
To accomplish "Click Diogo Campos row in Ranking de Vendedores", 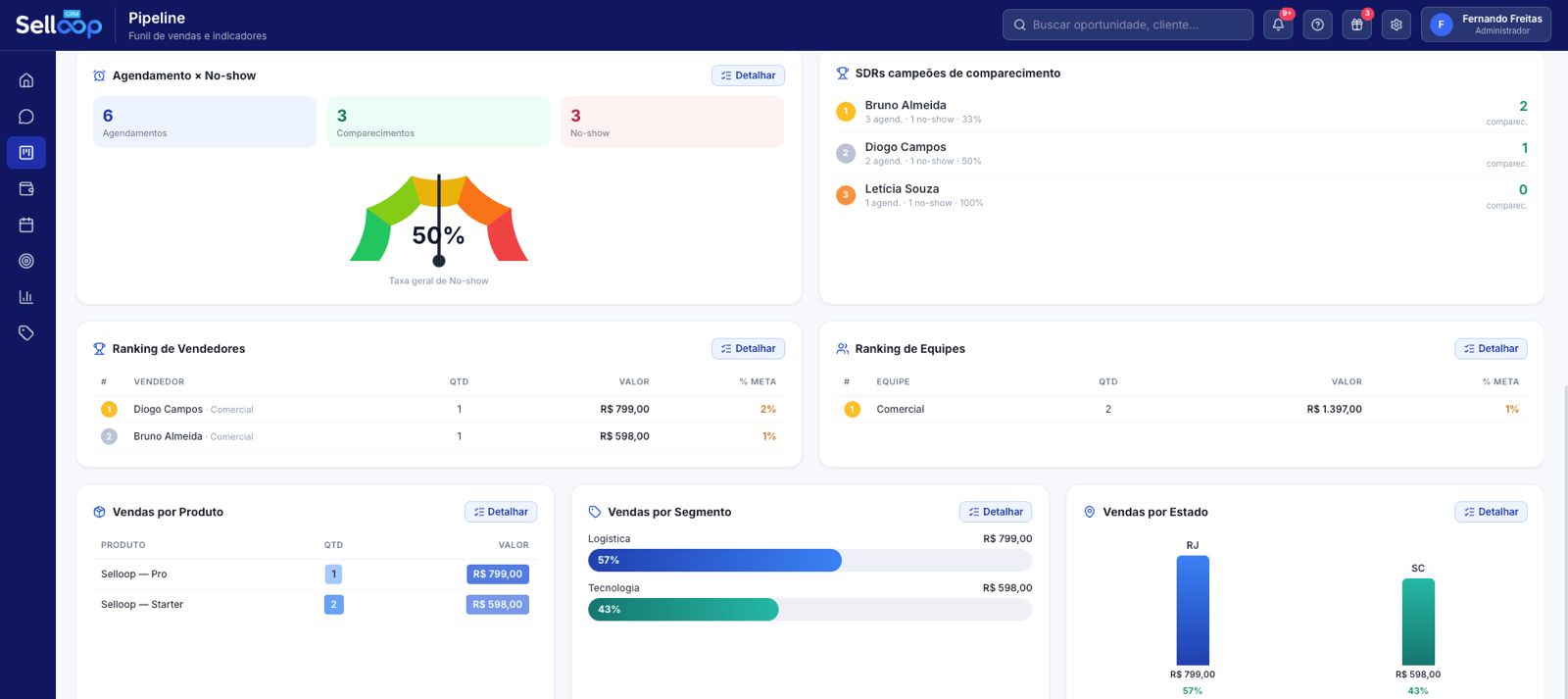I will 438,410.
